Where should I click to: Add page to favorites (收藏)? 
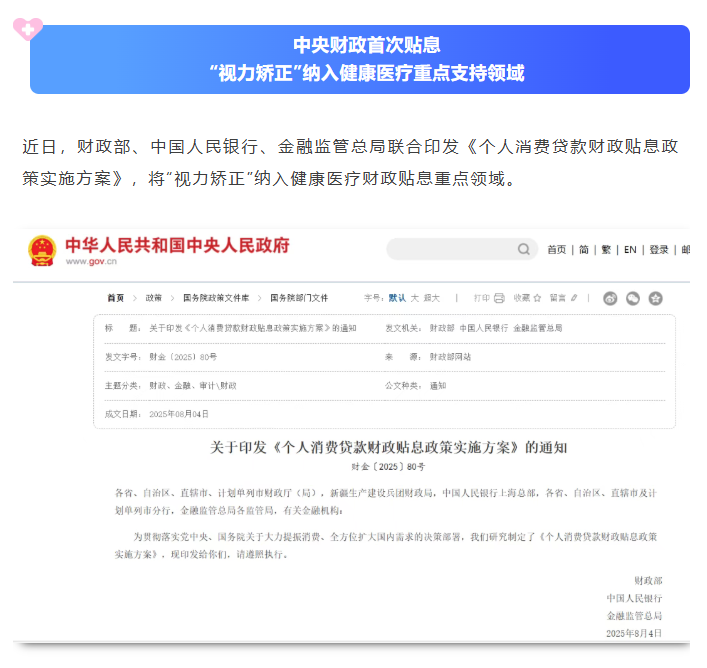coord(526,298)
